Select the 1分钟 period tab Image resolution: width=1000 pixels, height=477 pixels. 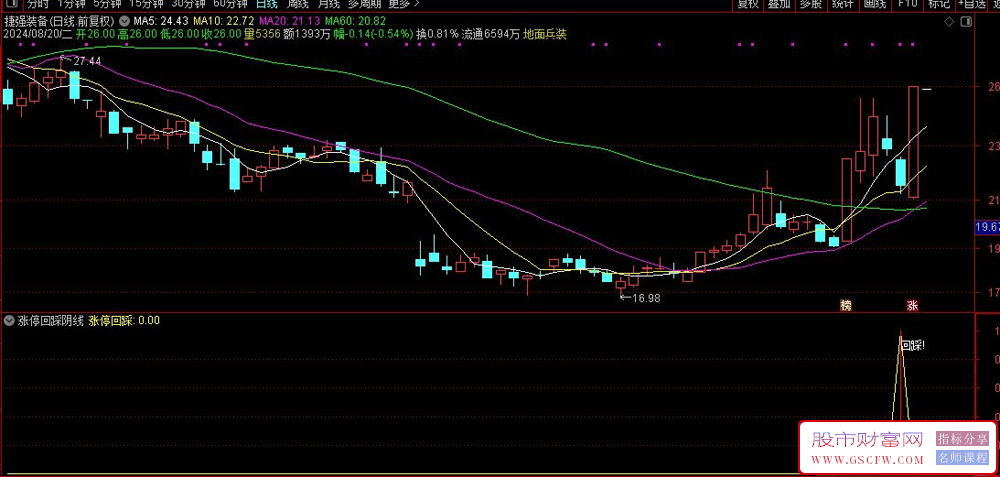[70, 3]
